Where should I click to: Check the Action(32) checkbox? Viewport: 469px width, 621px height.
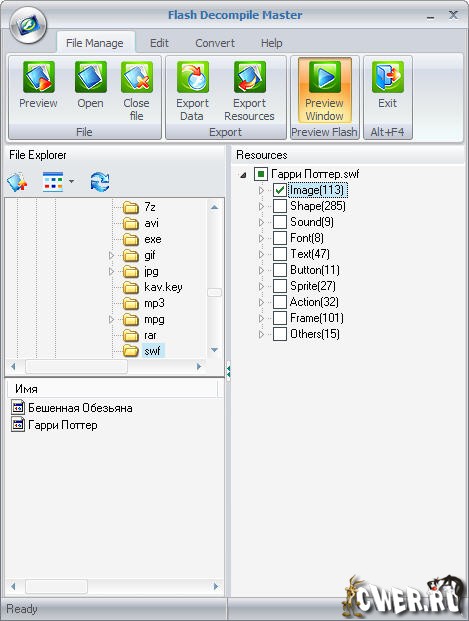(280, 302)
